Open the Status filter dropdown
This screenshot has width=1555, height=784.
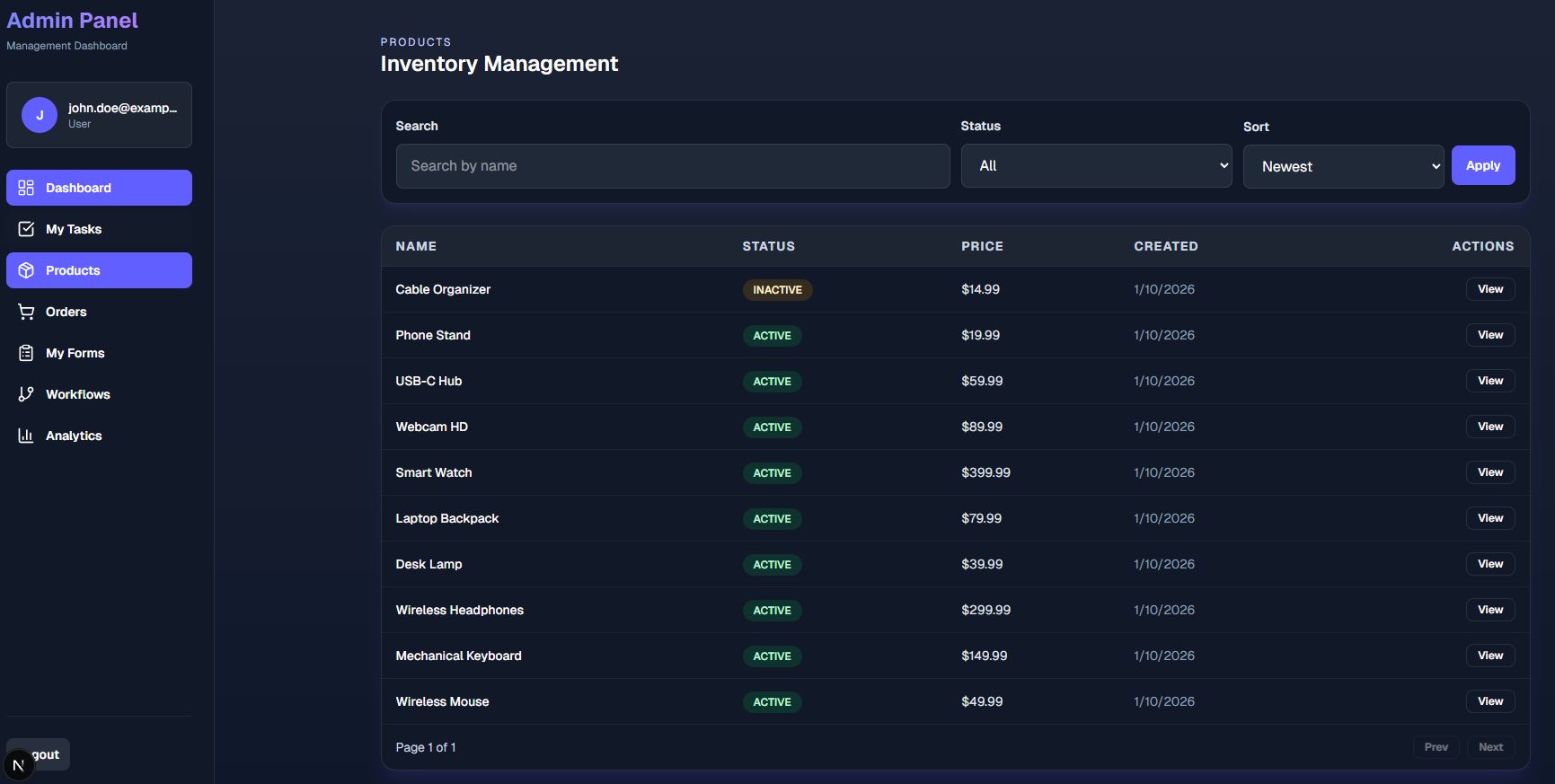1096,166
